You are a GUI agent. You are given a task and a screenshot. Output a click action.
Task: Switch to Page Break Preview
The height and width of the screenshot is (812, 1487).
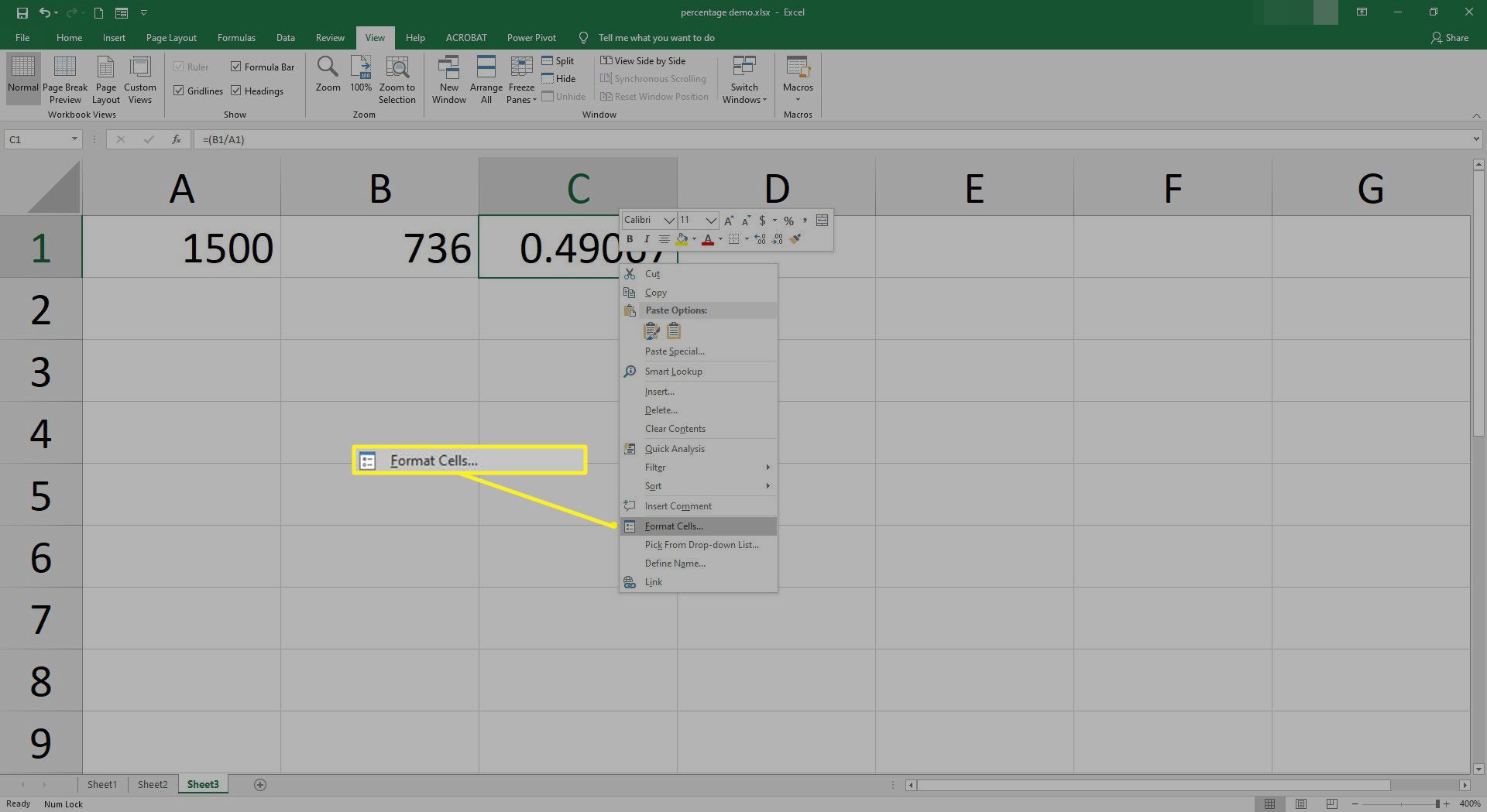coord(65,80)
